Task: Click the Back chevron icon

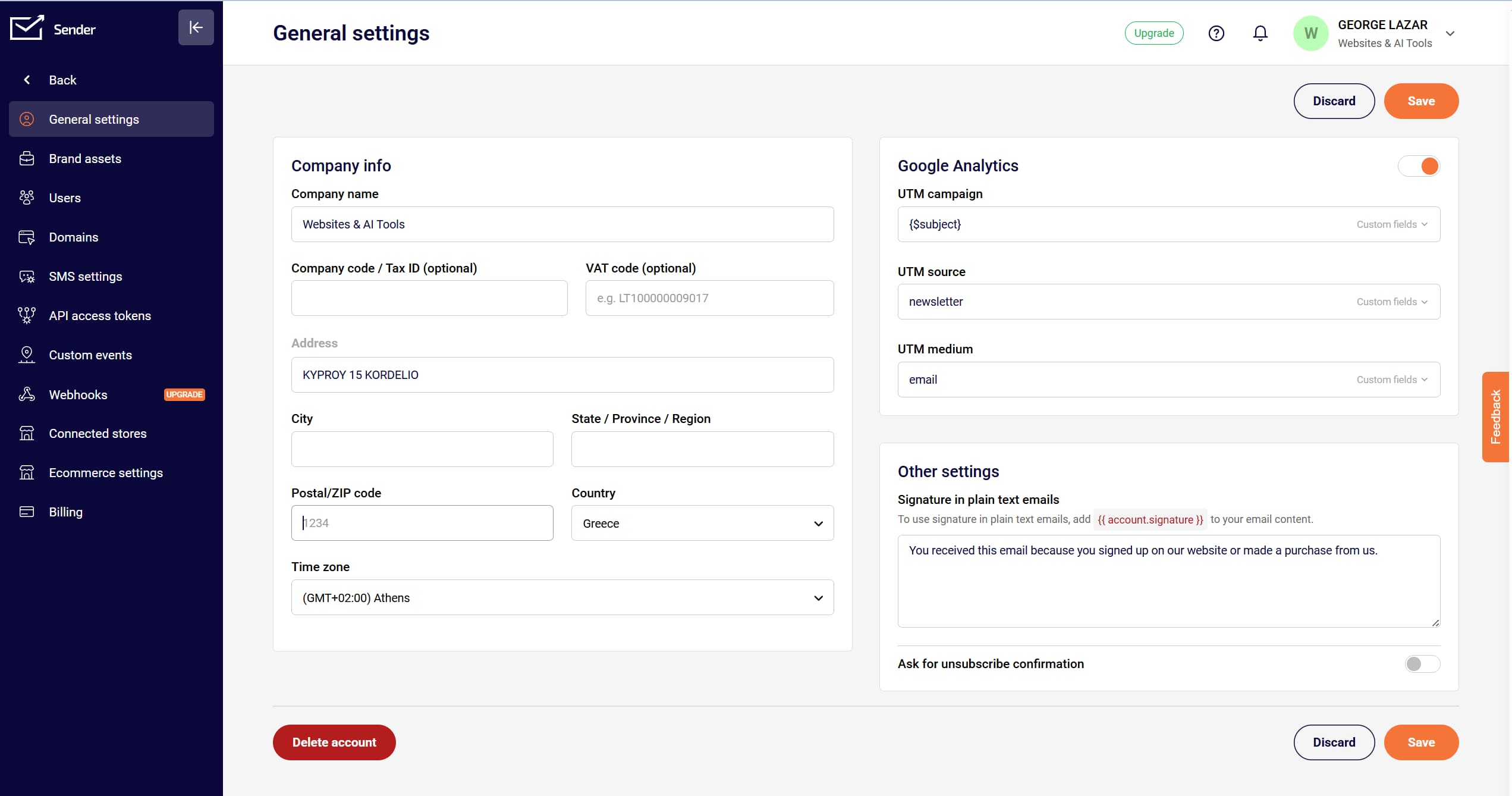Action: coord(27,80)
